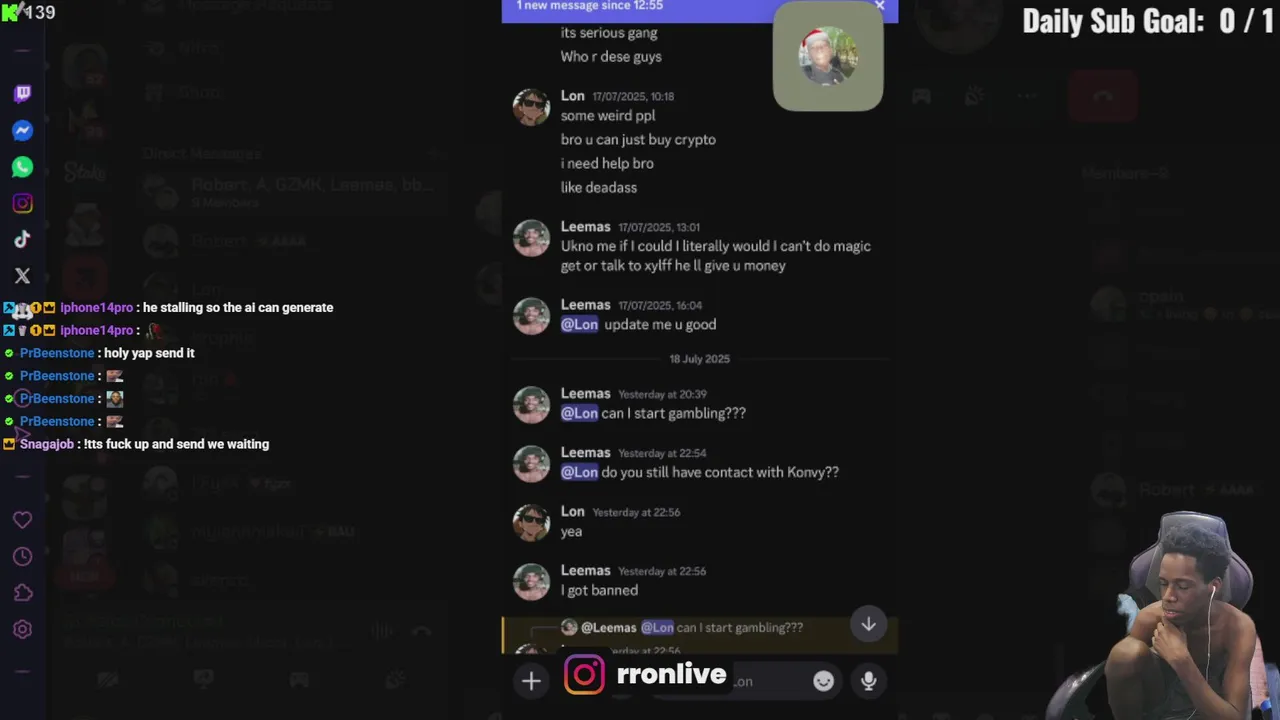Open the Twitch icon in the sidebar

[x=22, y=94]
